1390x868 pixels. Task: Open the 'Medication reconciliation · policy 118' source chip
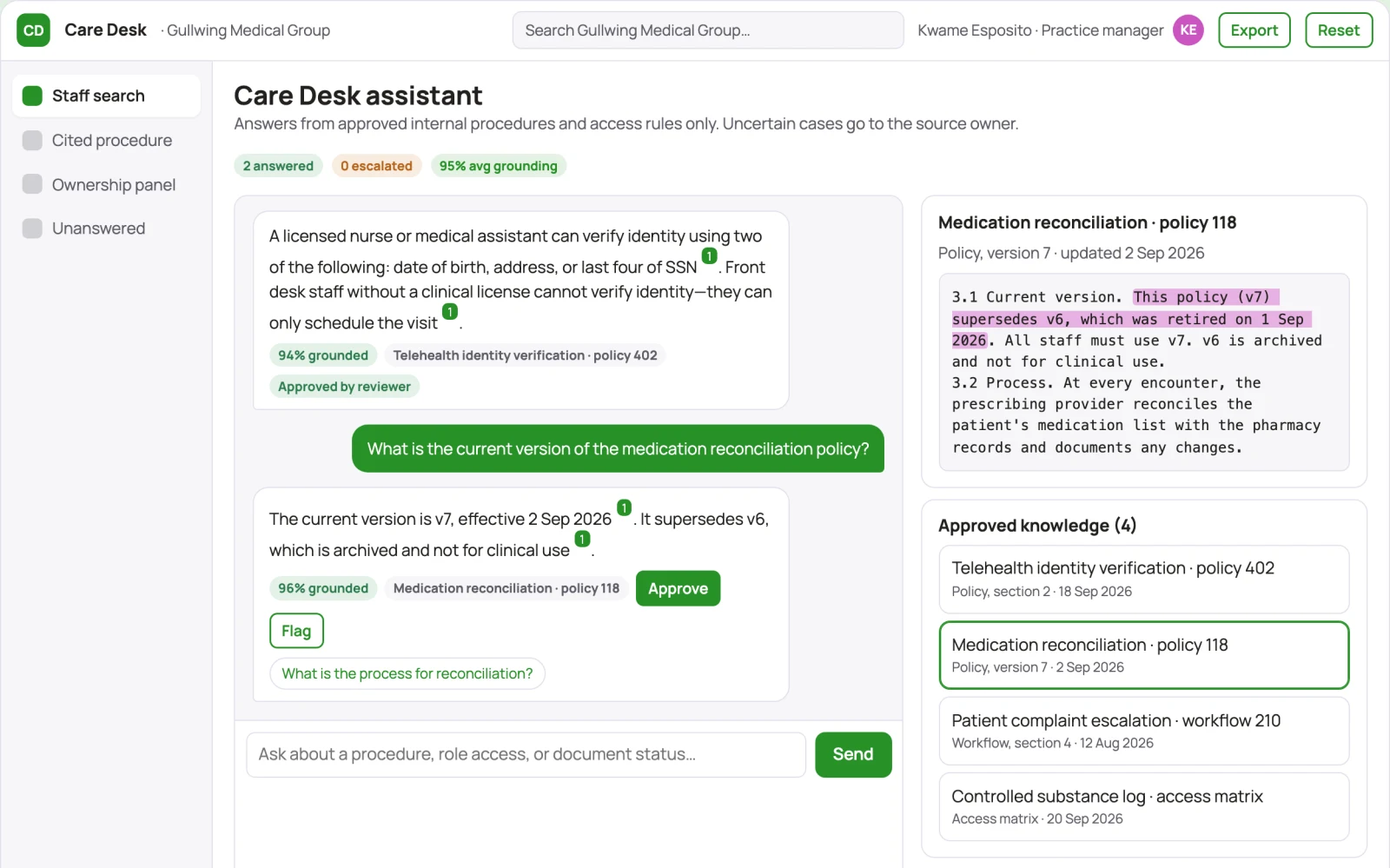click(506, 588)
